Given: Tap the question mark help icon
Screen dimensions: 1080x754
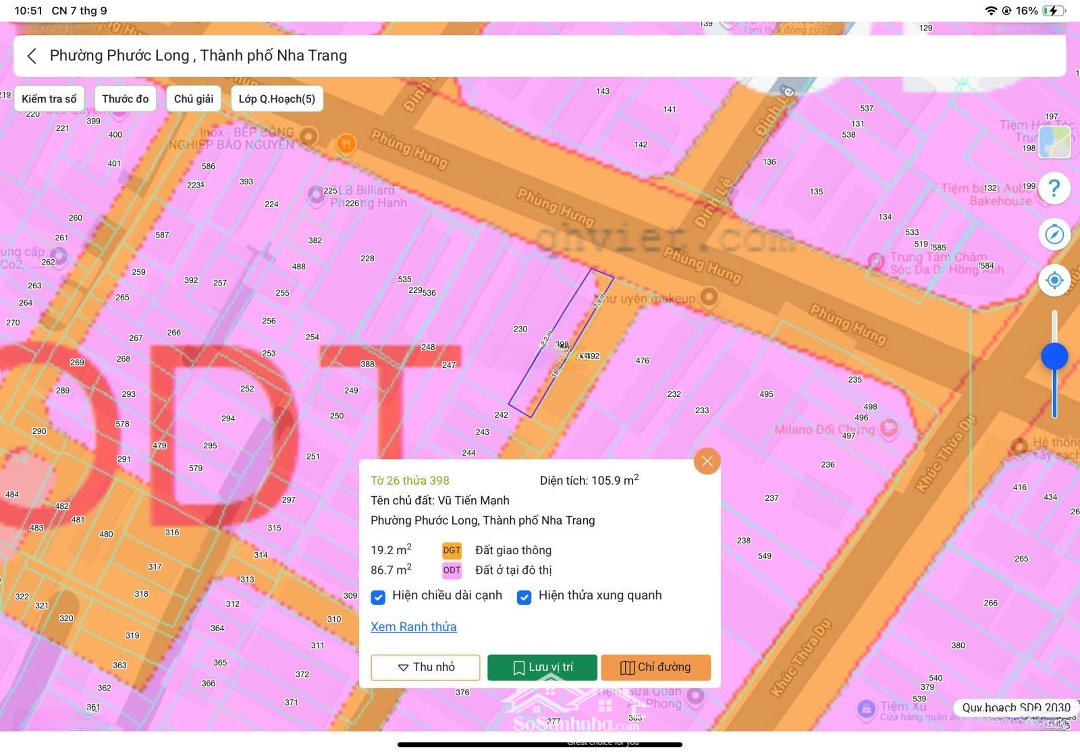Looking at the screenshot, I should (1054, 188).
